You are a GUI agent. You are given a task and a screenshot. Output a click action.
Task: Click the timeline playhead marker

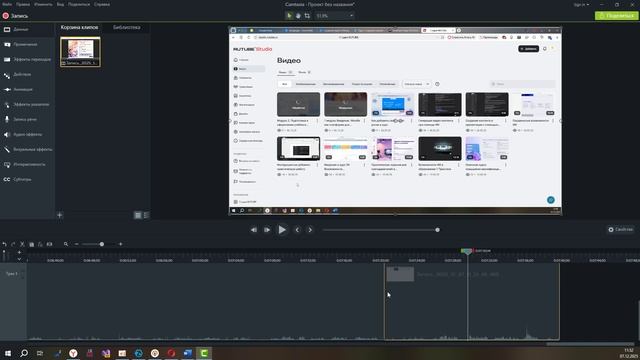467,251
